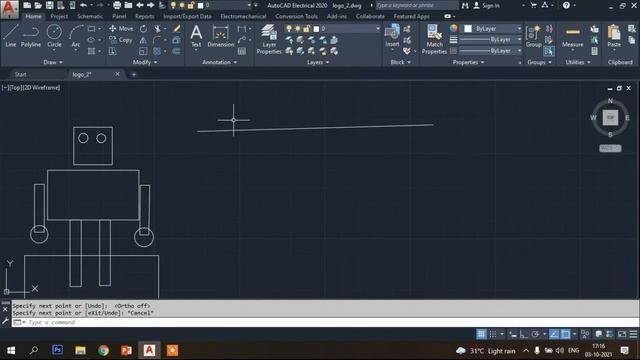This screenshot has width=640, height=360.
Task: Click the Plot print icon in quick access
Action: [117, 5]
